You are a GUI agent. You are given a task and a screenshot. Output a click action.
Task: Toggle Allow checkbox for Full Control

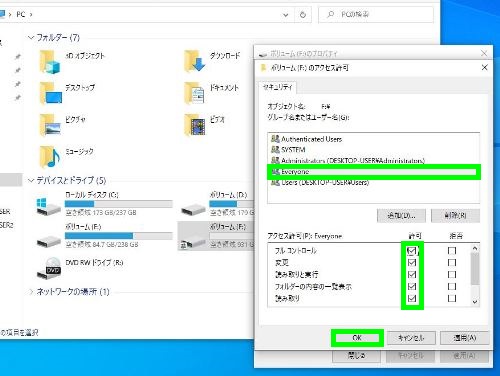click(x=412, y=250)
